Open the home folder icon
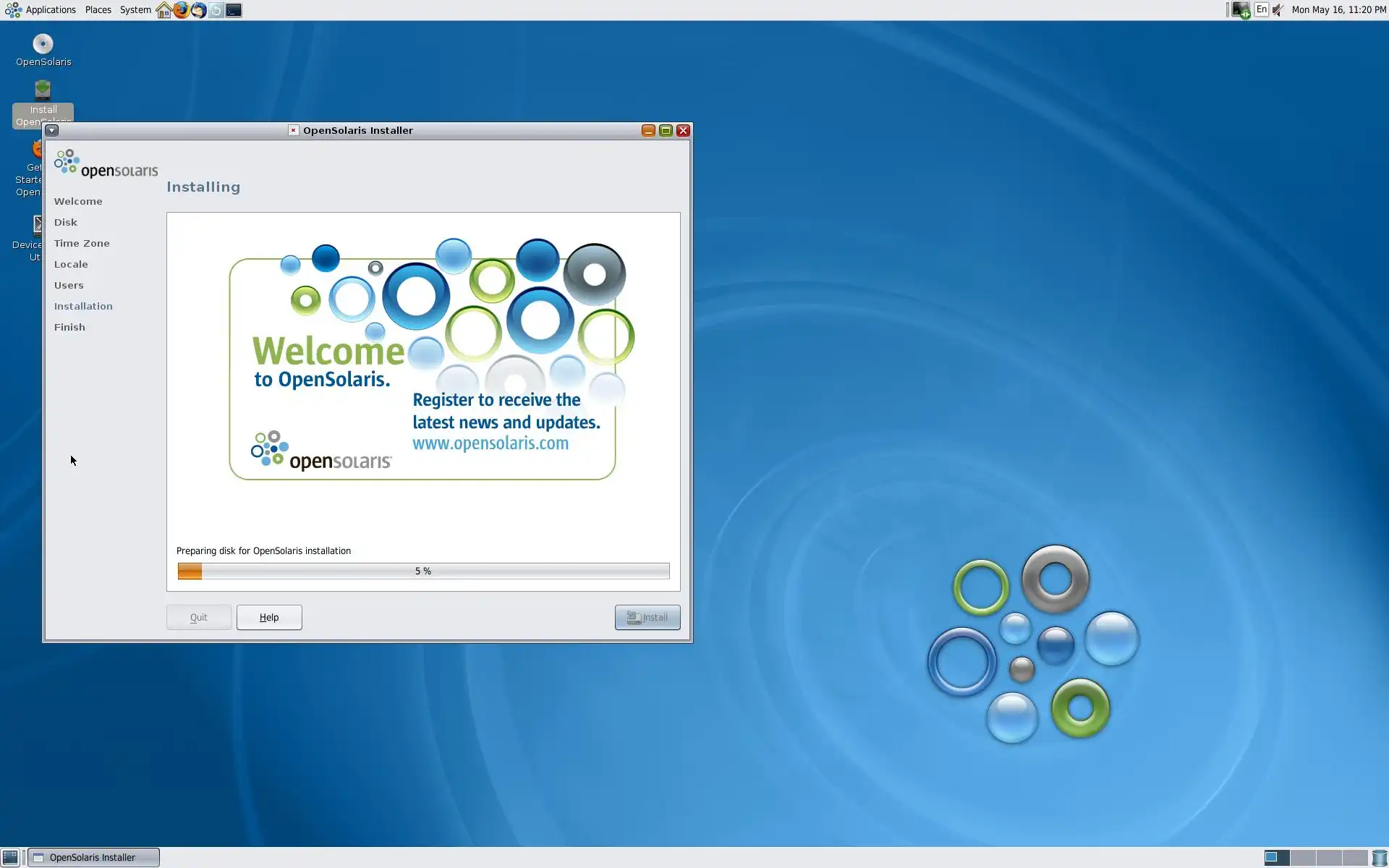 164,10
